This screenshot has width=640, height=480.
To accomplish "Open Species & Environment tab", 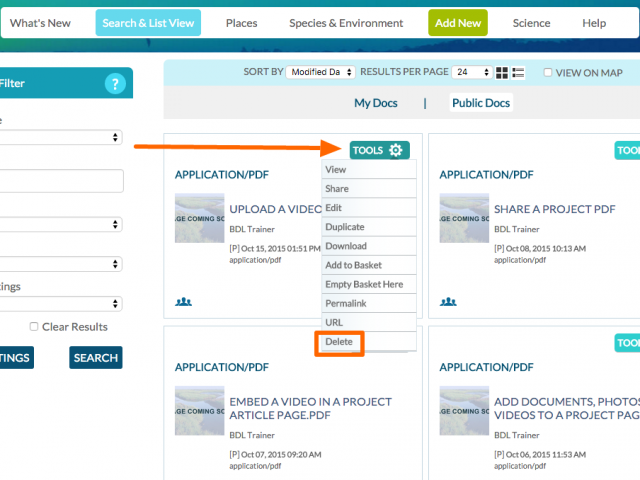I will click(x=346, y=23).
